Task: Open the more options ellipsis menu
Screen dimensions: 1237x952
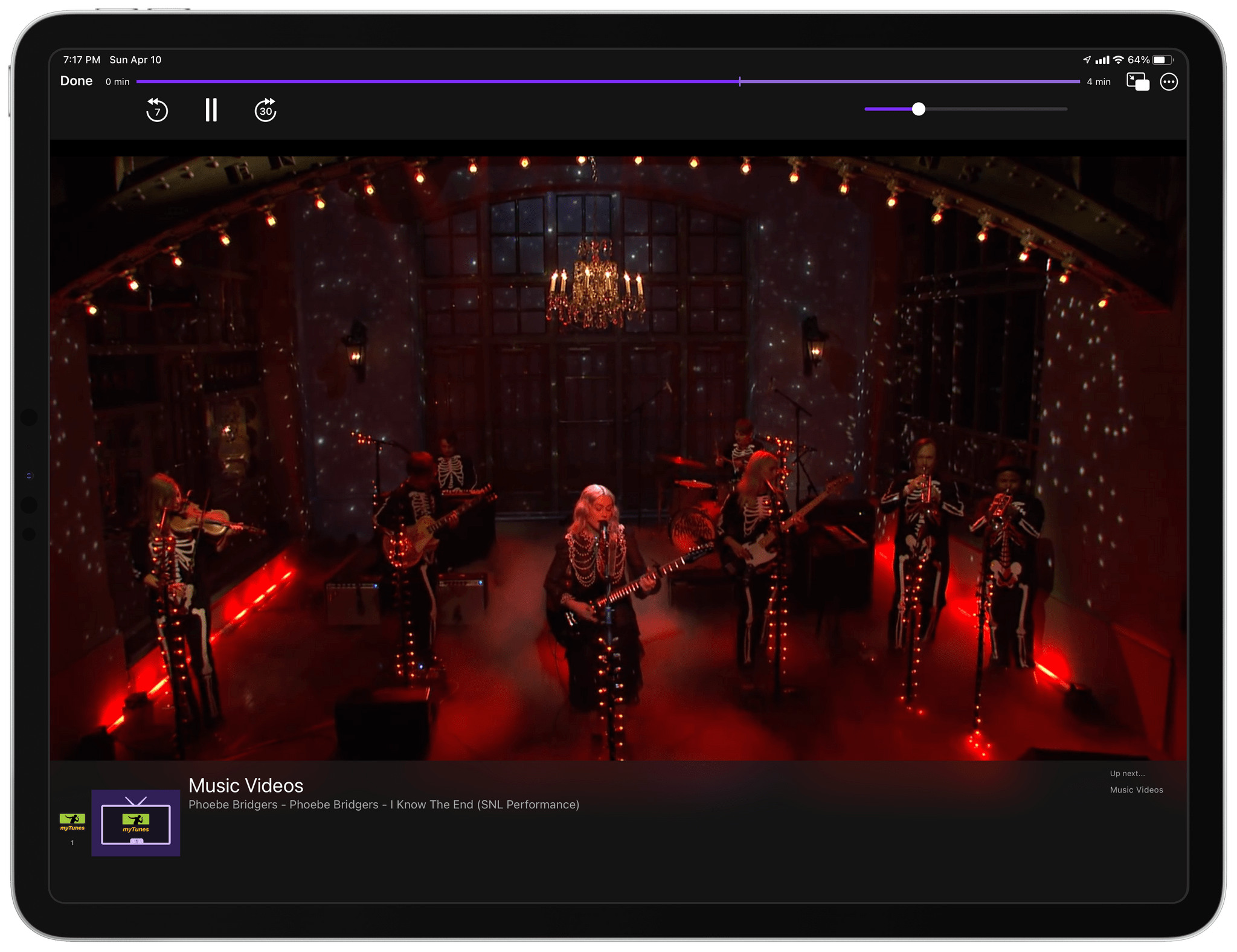Action: point(1169,82)
